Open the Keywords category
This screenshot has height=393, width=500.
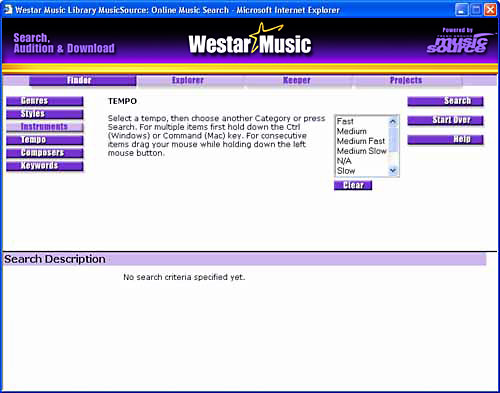pos(45,166)
